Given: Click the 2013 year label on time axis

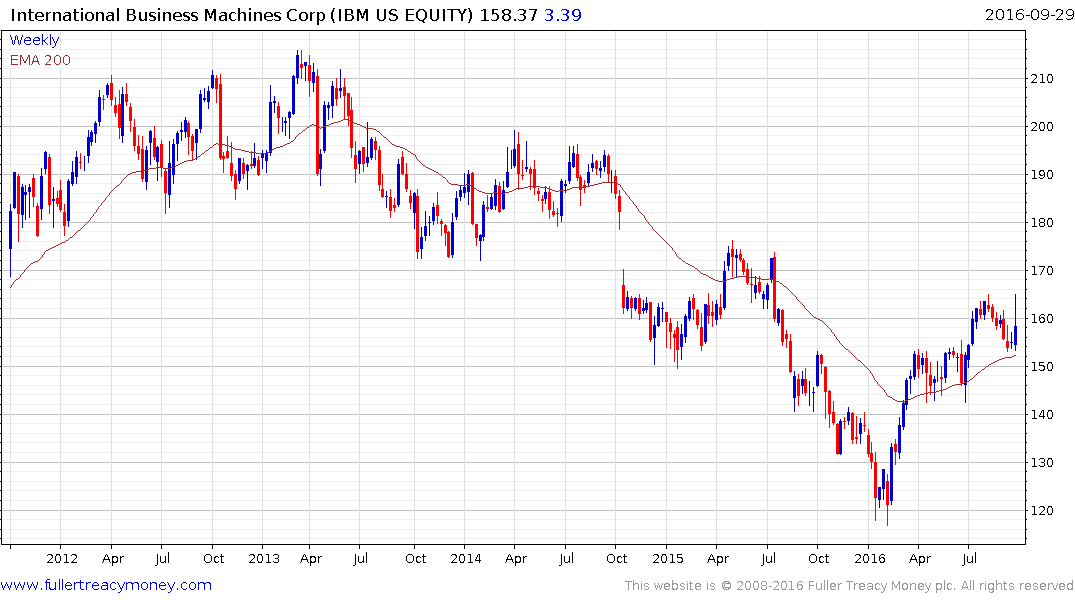Looking at the screenshot, I should tap(264, 558).
